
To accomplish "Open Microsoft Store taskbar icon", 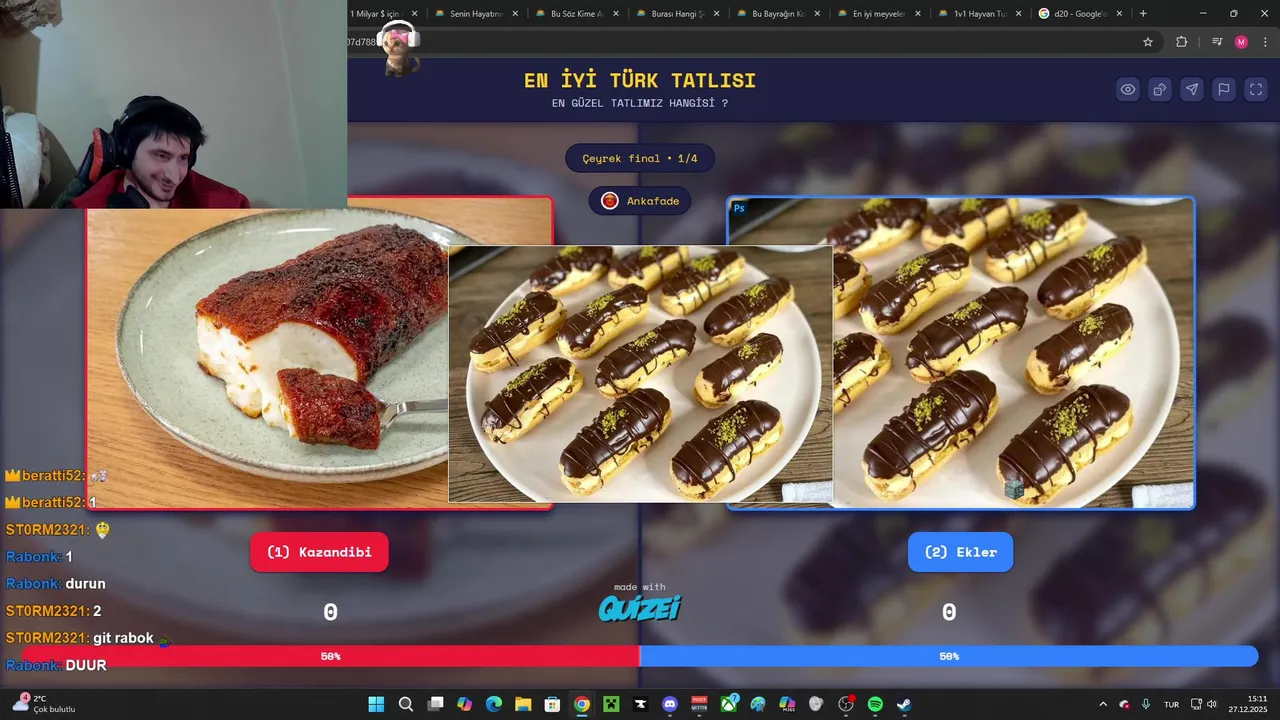I will pos(552,704).
